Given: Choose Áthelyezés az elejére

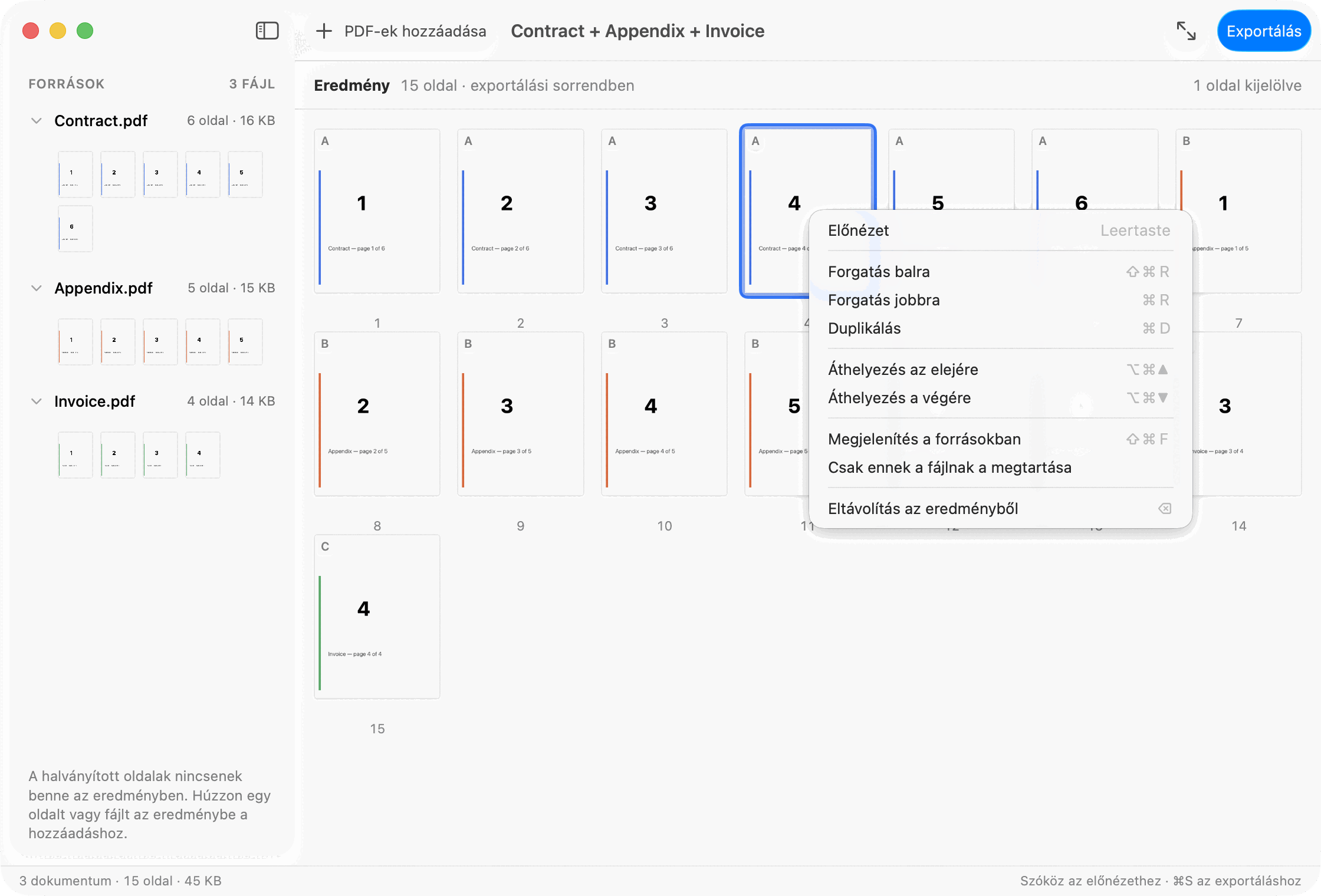Looking at the screenshot, I should click(x=1000, y=369).
